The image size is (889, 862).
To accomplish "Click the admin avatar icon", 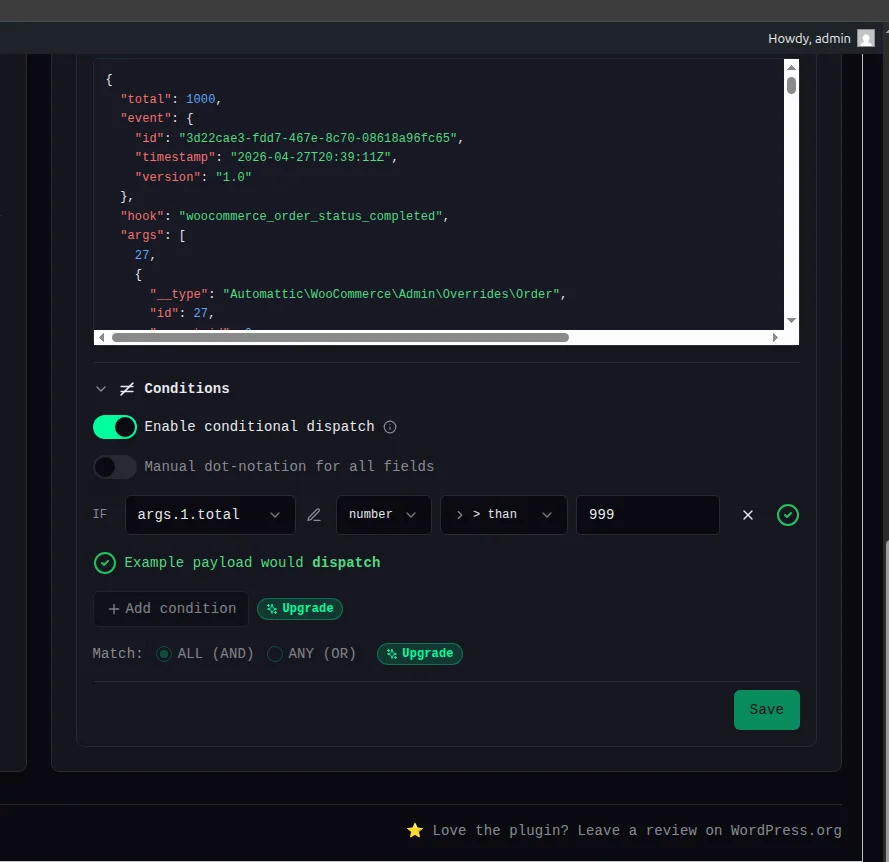I will (866, 39).
